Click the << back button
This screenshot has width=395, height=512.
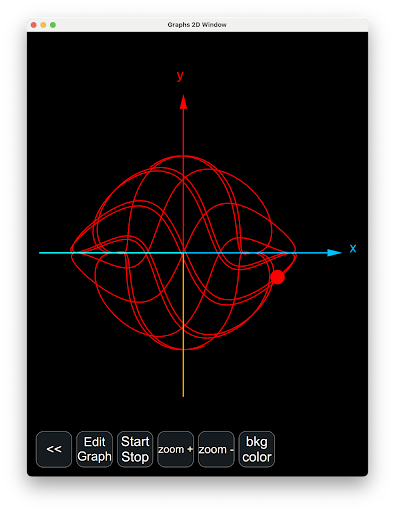point(54,449)
